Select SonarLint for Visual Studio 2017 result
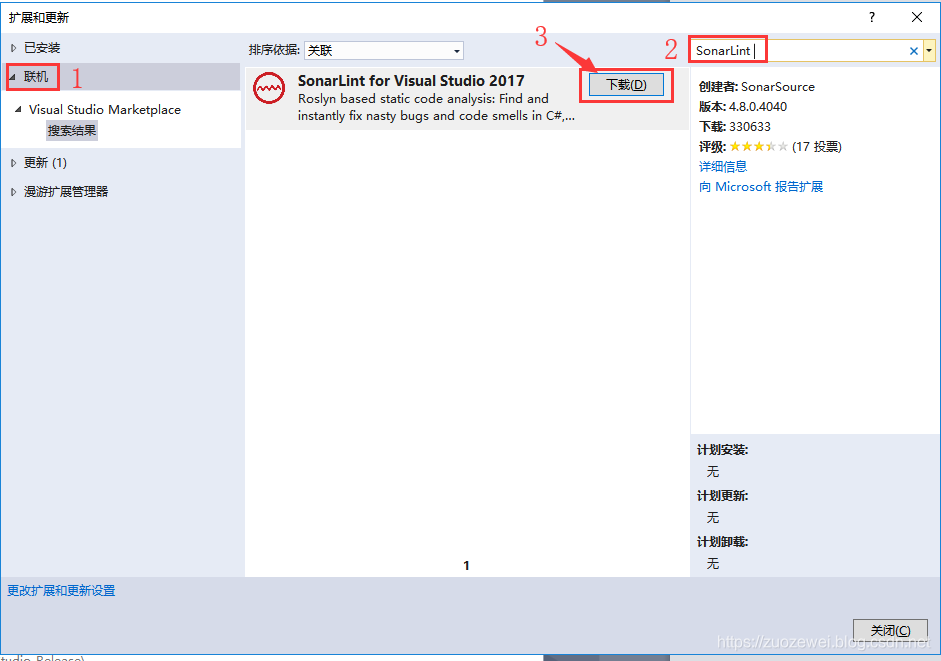This screenshot has width=941, height=661. tap(467, 98)
